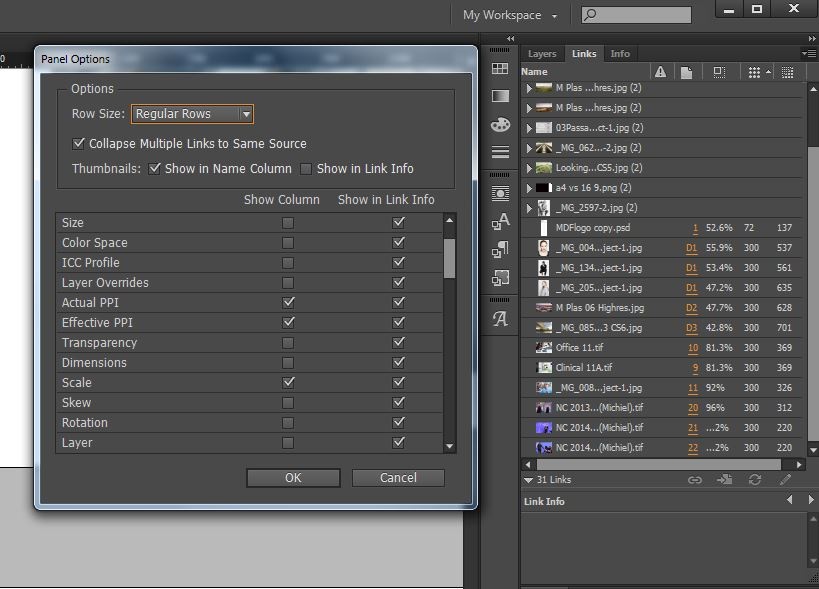This screenshot has height=589, width=819.
Task: Uncheck Show Column for Scale
Action: [288, 382]
